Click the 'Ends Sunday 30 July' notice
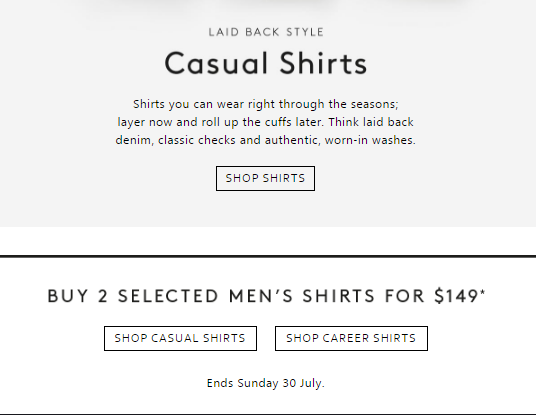Screen dimensions: 536x415 pos(266,383)
